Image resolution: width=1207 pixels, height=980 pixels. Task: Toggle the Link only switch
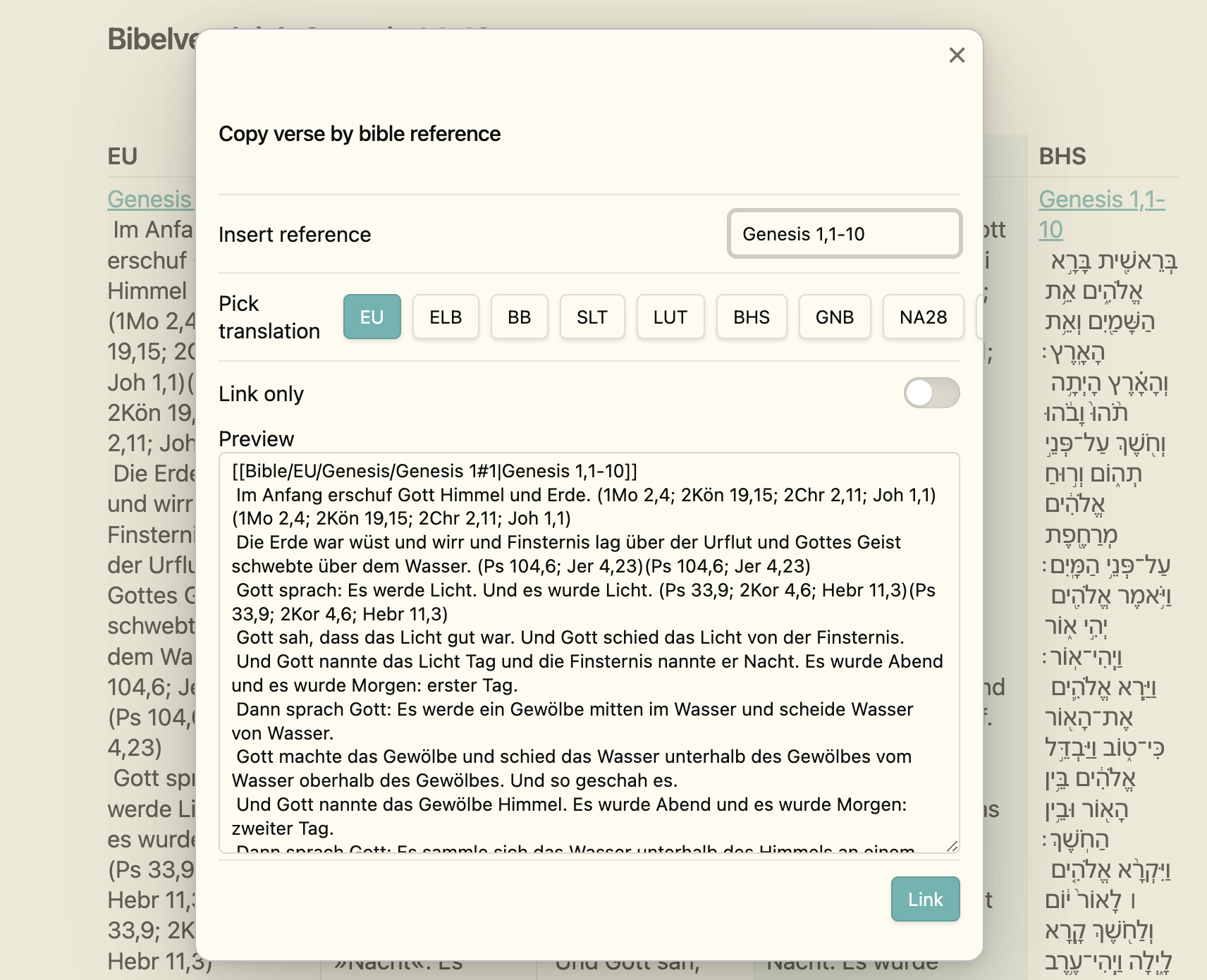click(x=932, y=393)
